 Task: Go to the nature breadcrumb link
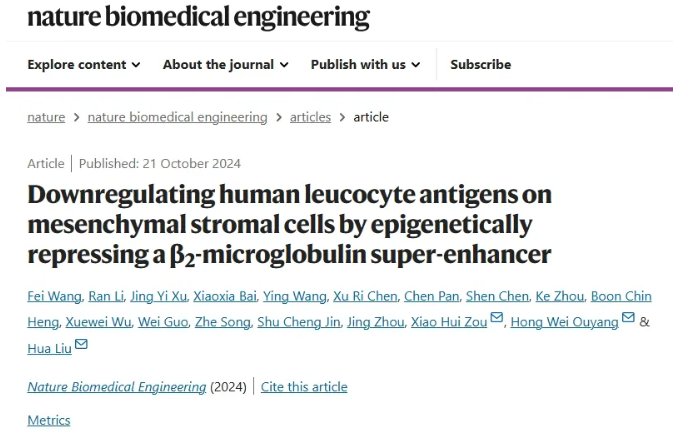pos(46,117)
